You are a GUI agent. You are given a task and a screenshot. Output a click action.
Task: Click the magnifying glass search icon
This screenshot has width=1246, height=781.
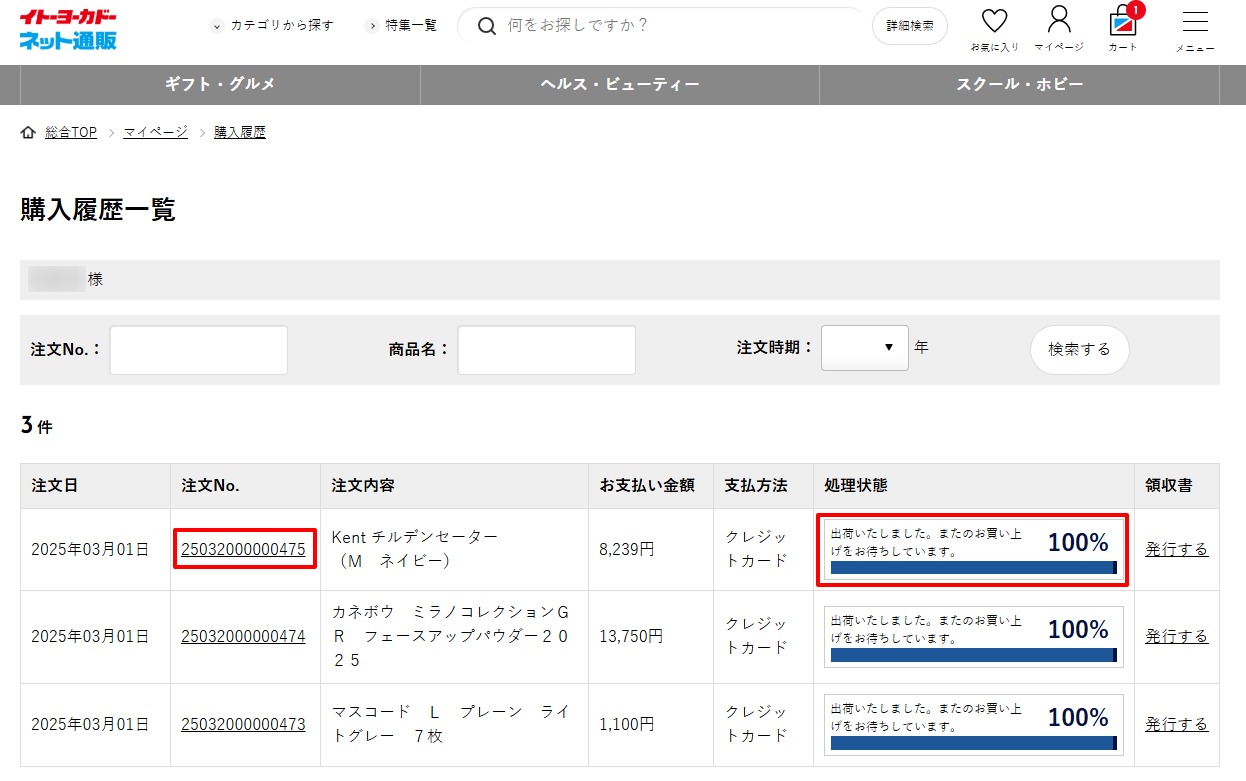[x=487, y=26]
